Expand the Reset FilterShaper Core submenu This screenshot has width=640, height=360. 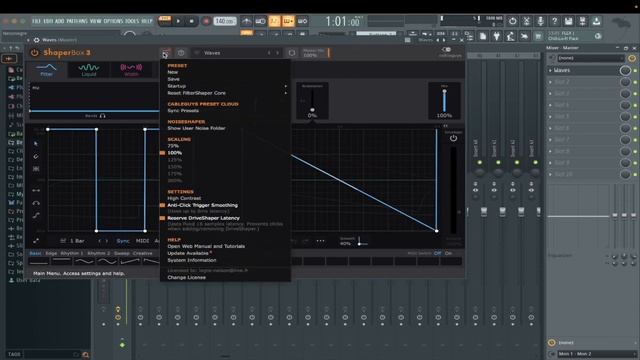pos(285,93)
